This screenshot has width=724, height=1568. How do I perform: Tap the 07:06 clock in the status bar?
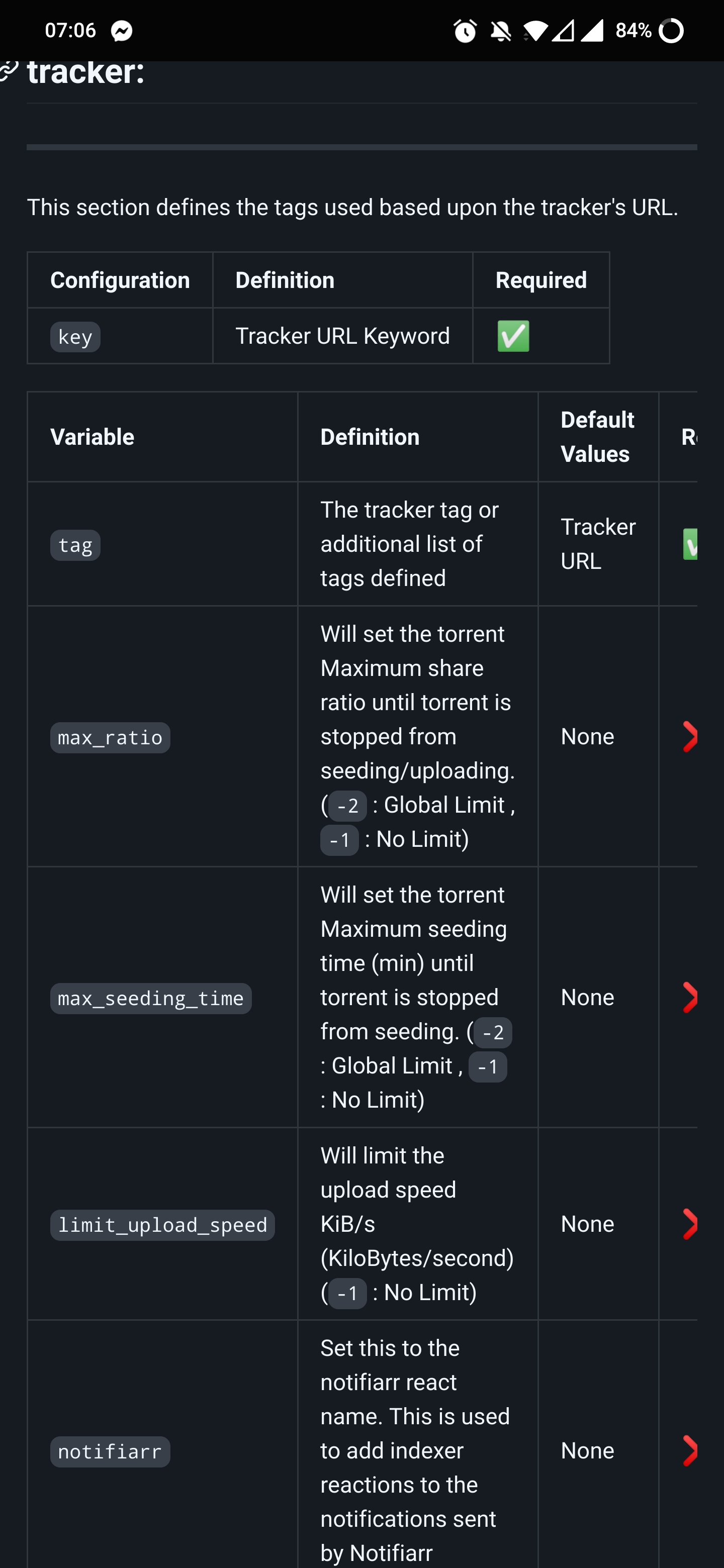click(69, 30)
